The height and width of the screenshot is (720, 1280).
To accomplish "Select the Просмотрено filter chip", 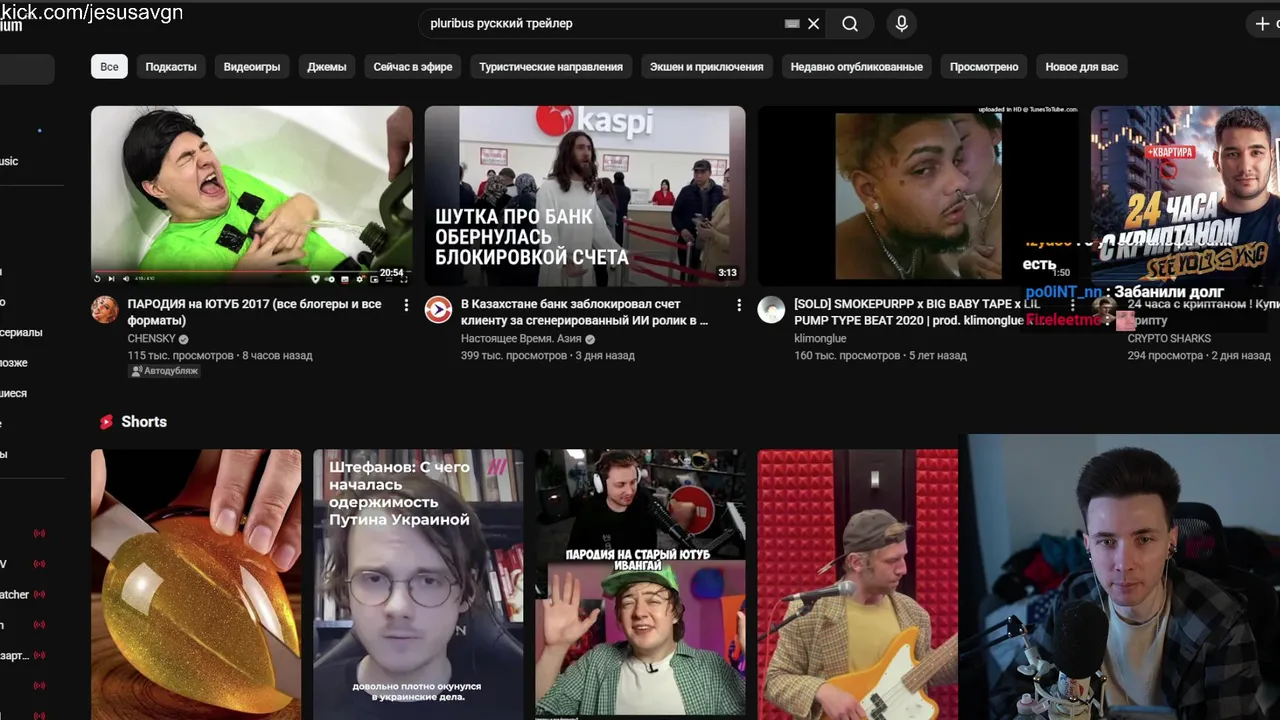I will point(984,67).
